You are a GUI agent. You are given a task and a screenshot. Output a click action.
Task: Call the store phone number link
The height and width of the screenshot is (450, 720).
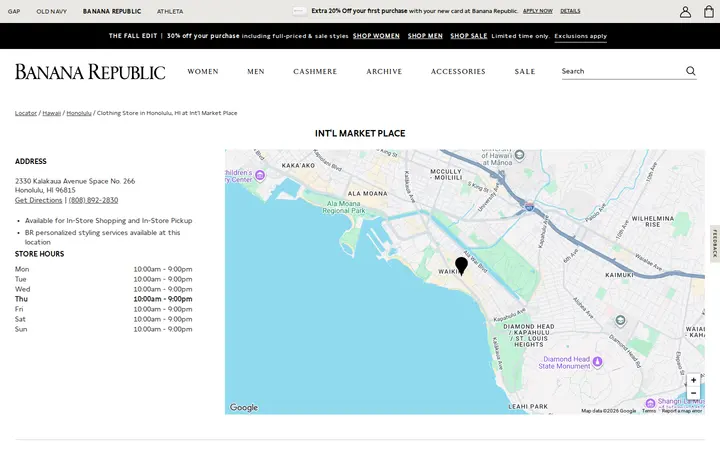tap(93, 200)
